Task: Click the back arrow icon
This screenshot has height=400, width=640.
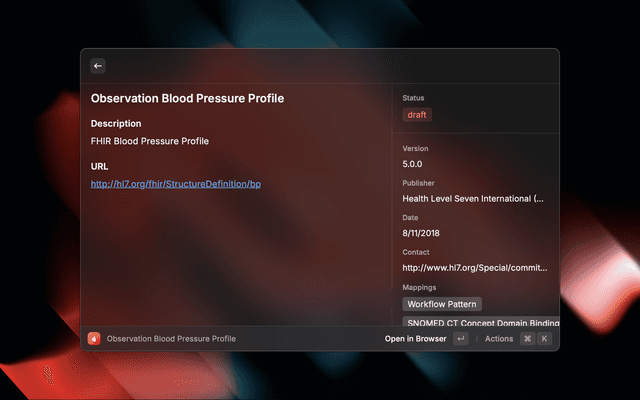Action: pyautogui.click(x=98, y=66)
